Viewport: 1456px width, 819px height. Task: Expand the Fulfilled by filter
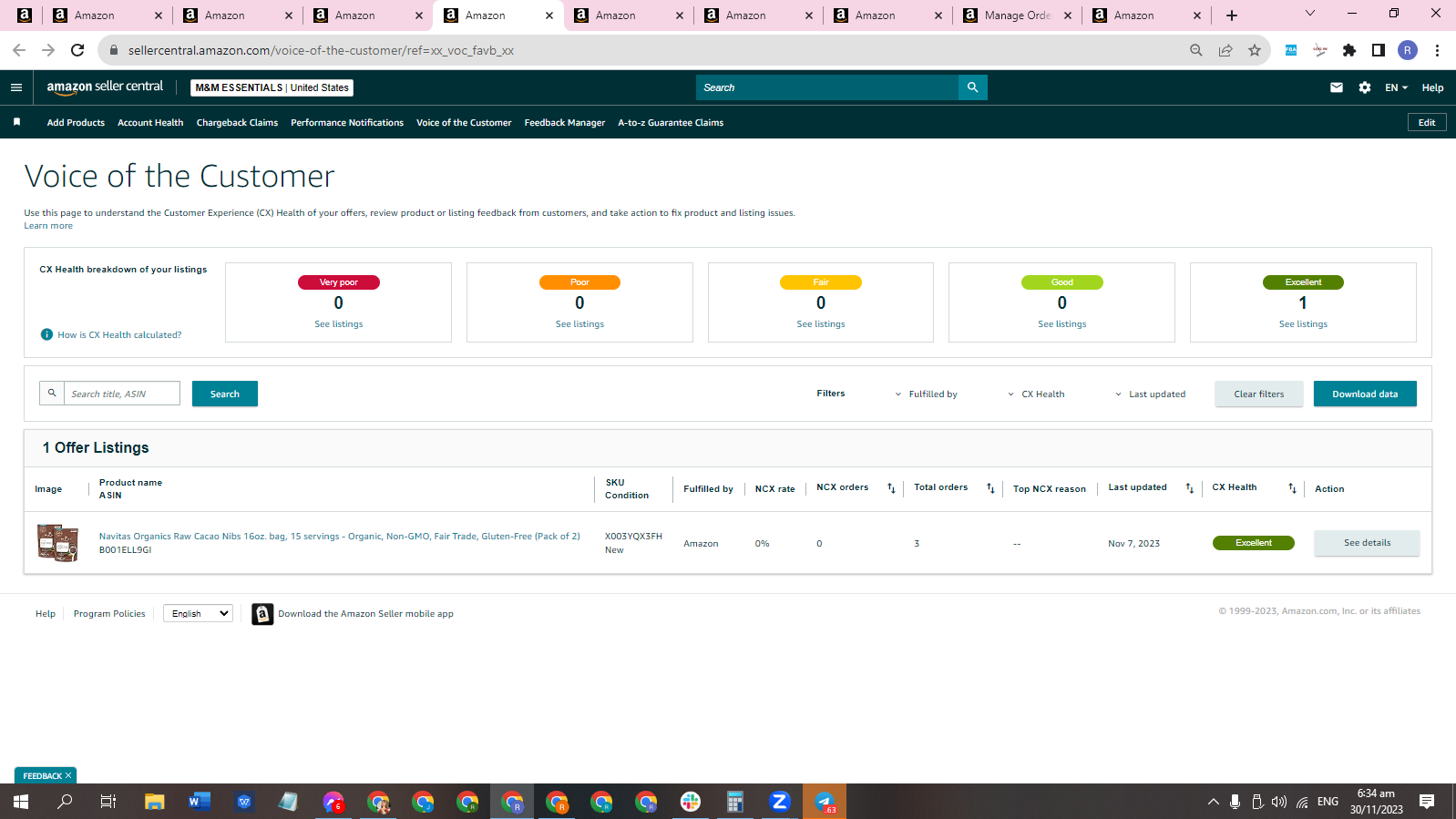926,394
